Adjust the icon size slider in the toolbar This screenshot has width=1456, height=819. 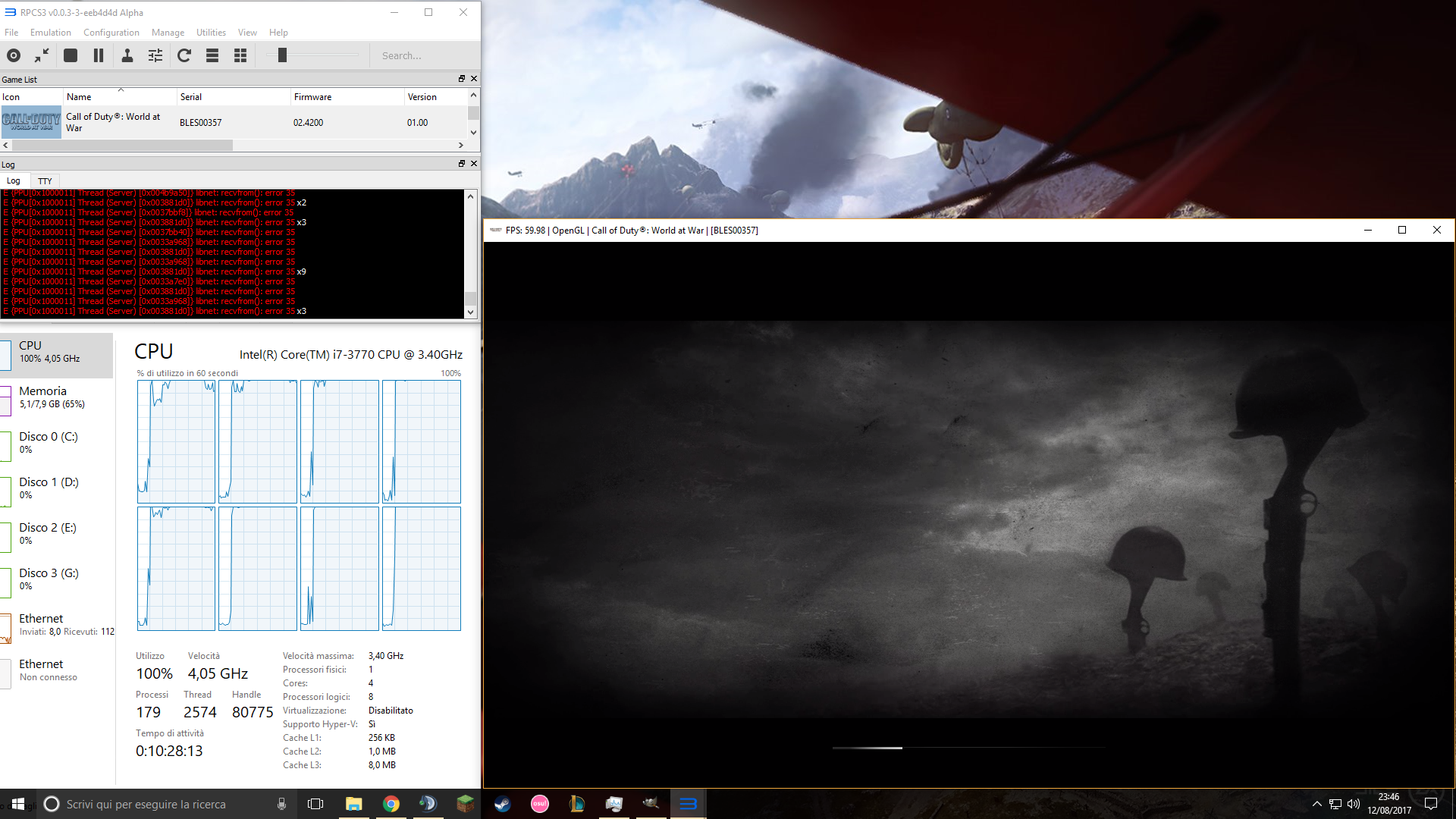282,55
